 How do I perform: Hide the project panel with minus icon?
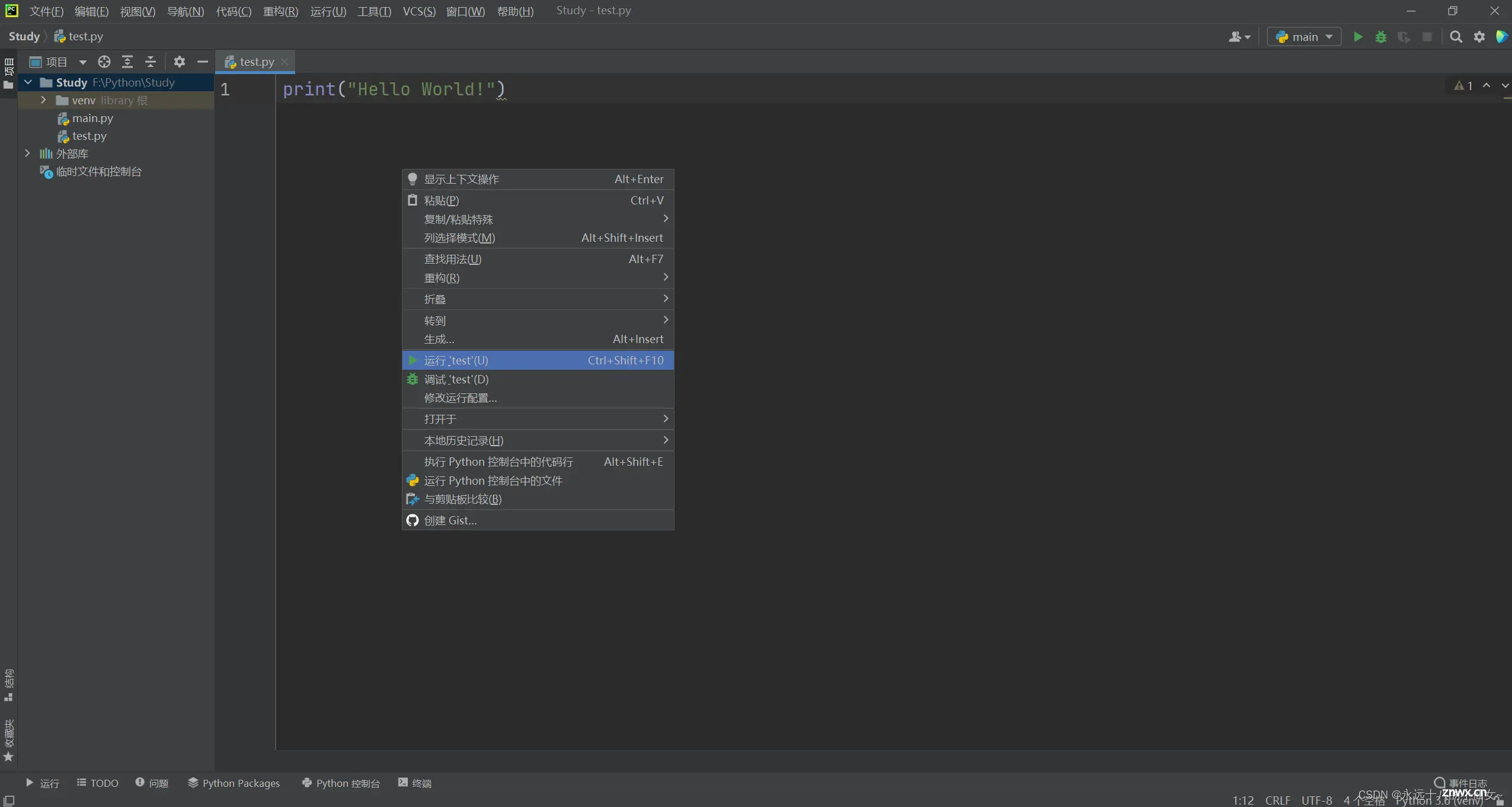[x=203, y=62]
